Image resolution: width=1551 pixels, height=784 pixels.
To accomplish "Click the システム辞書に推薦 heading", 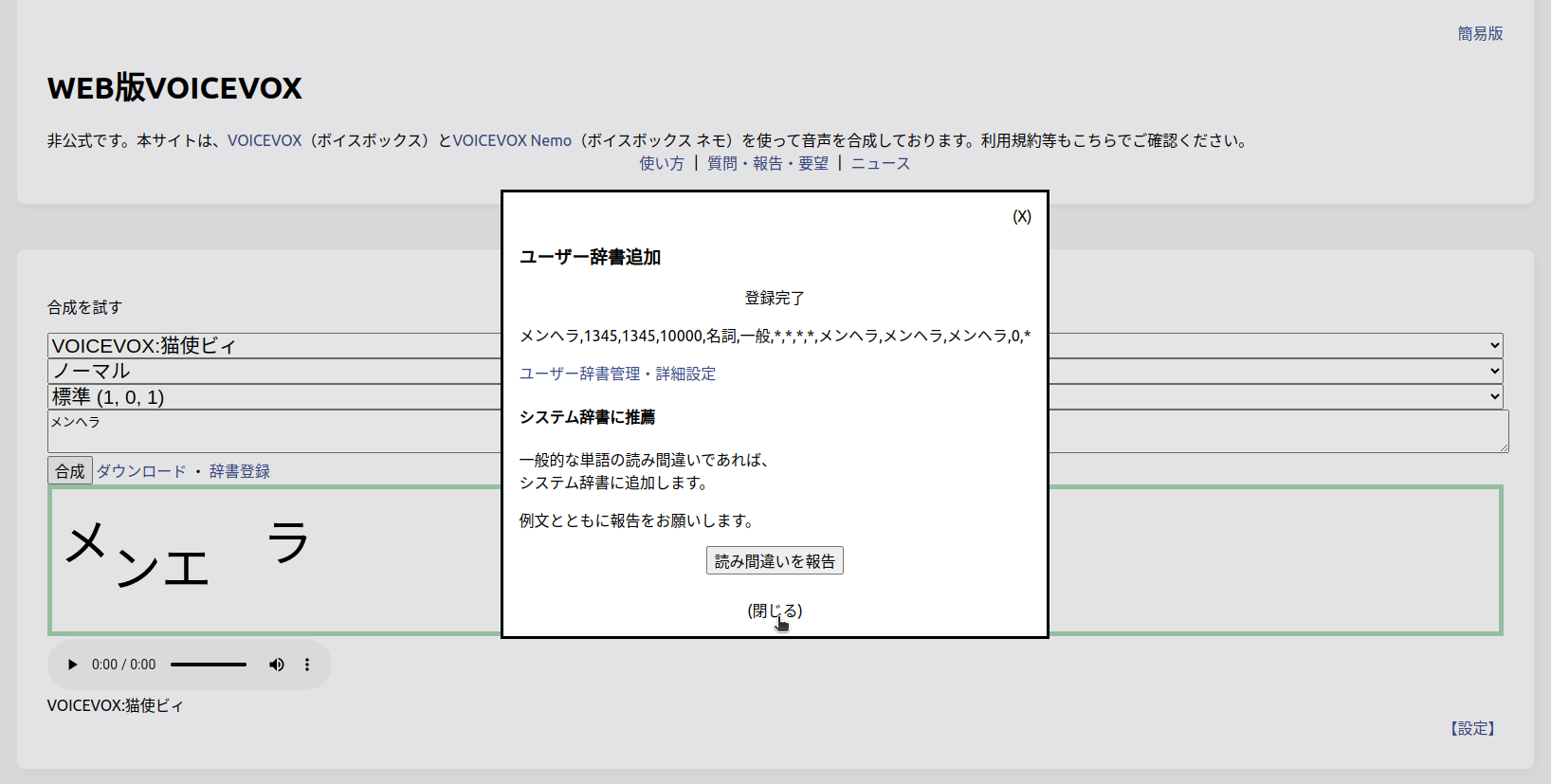I will tap(587, 417).
